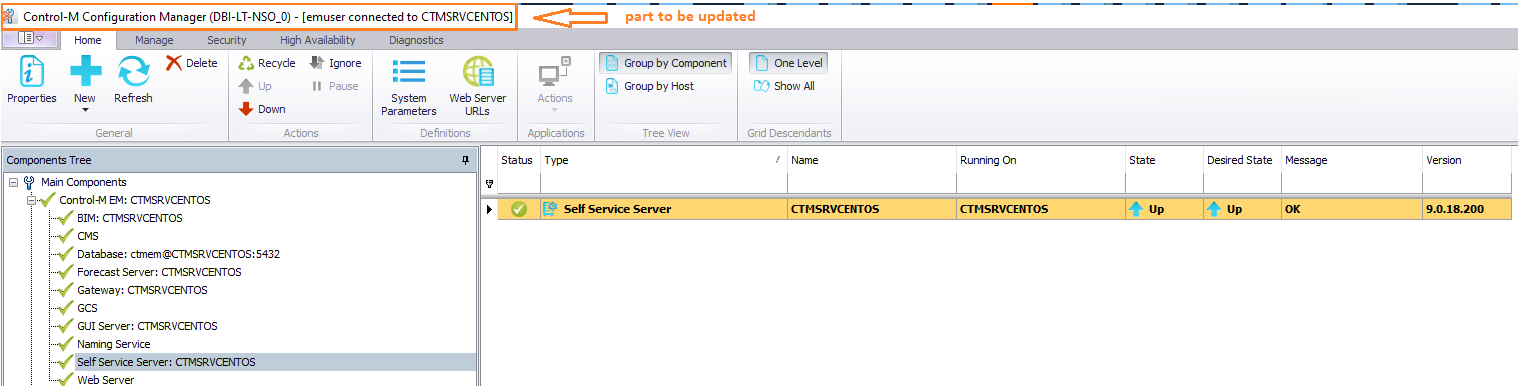
Task: Click the Name filter input field
Action: click(x=871, y=183)
